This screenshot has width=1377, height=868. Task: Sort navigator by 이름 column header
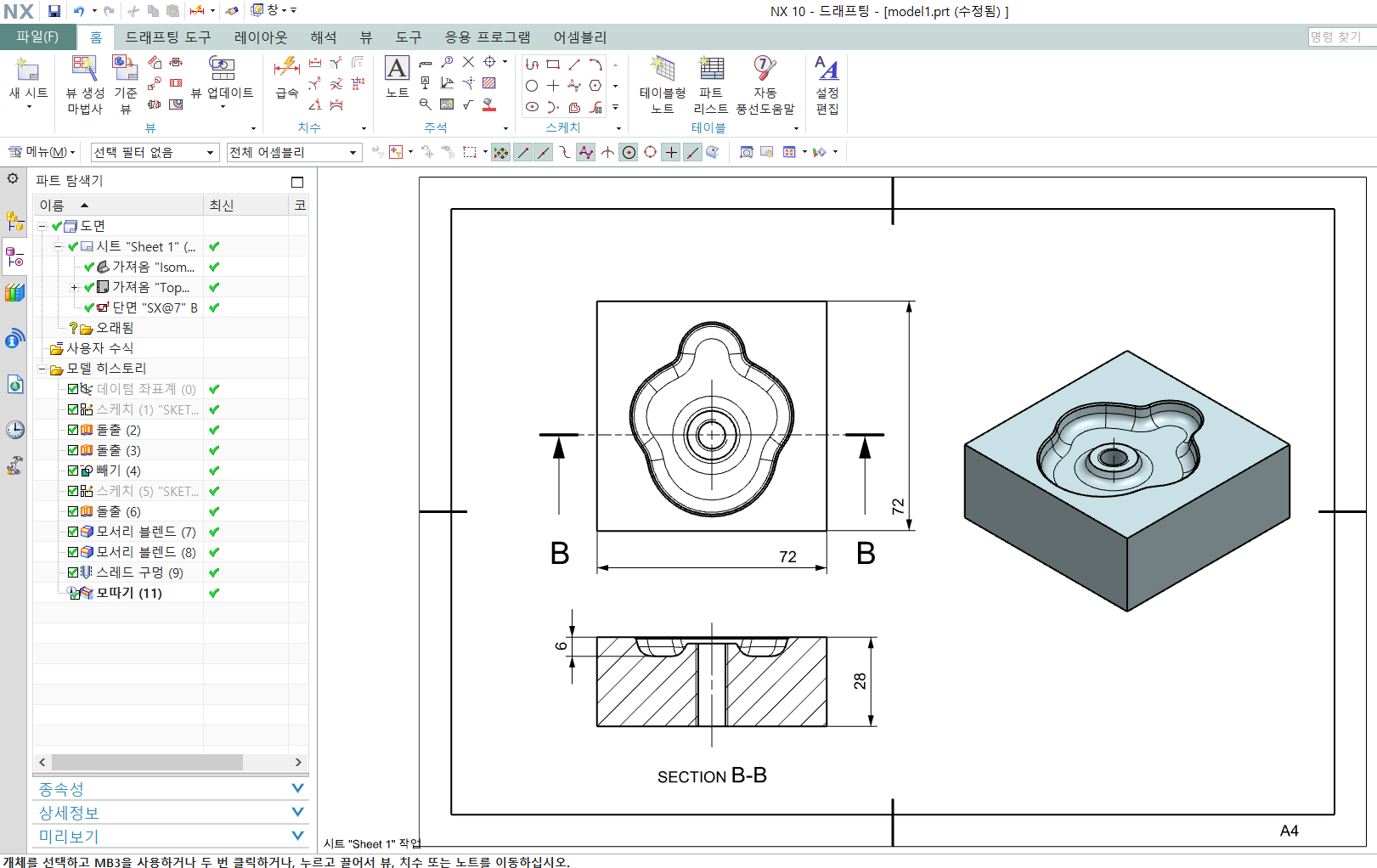click(118, 205)
